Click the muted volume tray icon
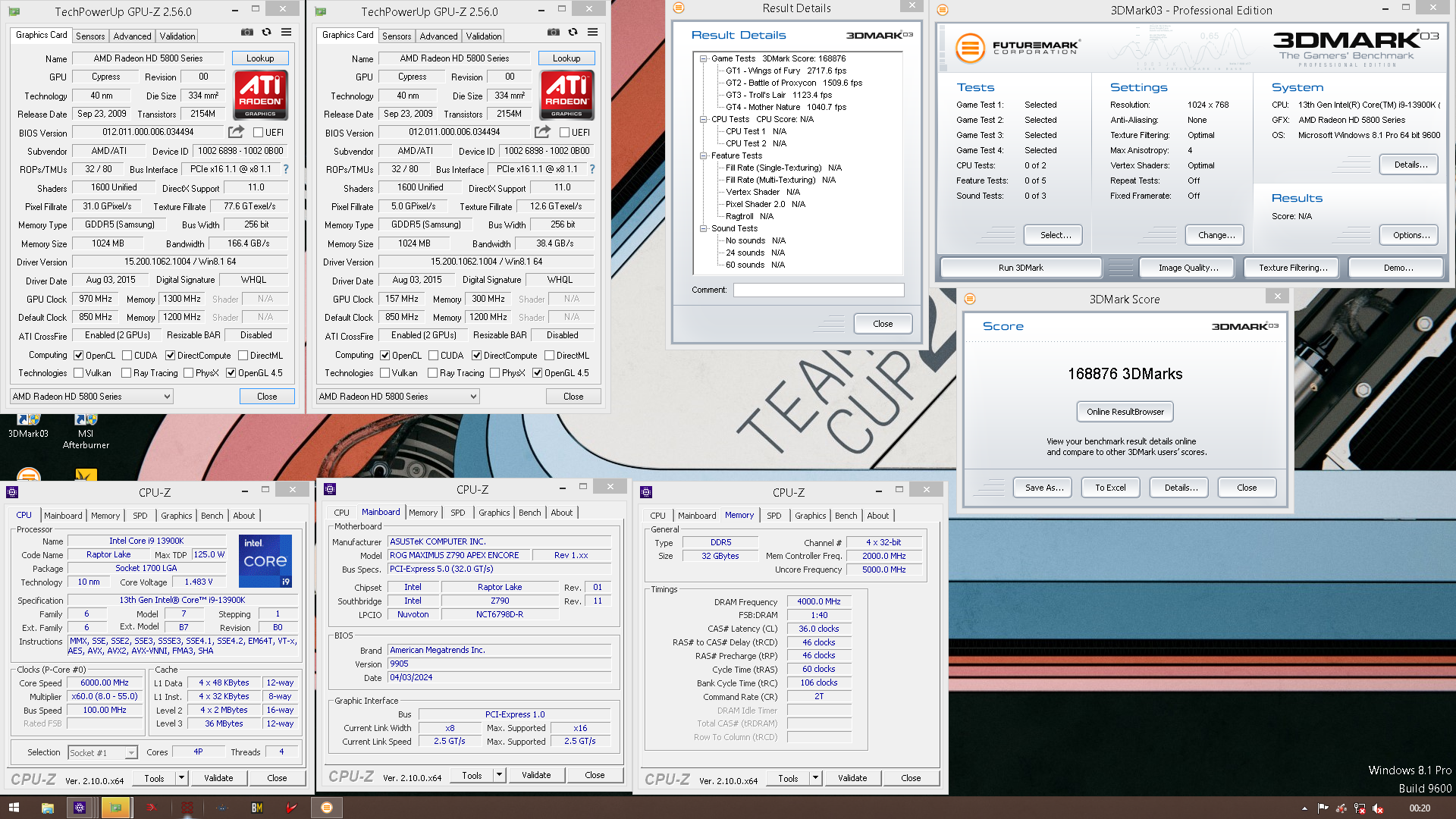Image resolution: width=1456 pixels, height=819 pixels. 1378,808
